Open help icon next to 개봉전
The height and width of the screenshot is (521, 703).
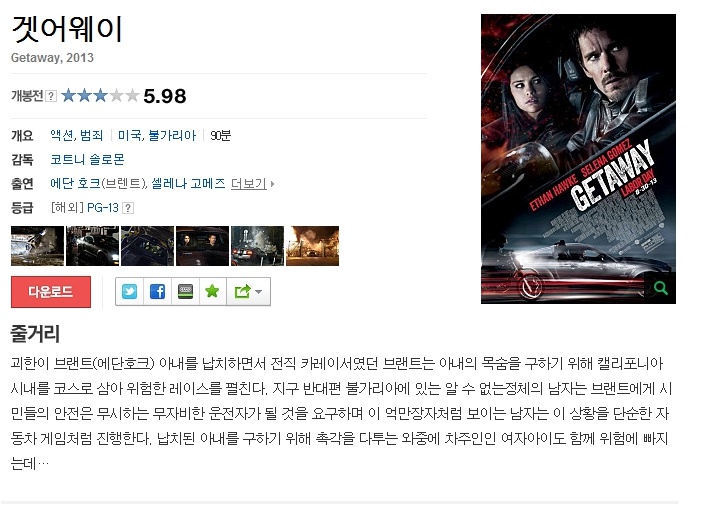(x=51, y=96)
